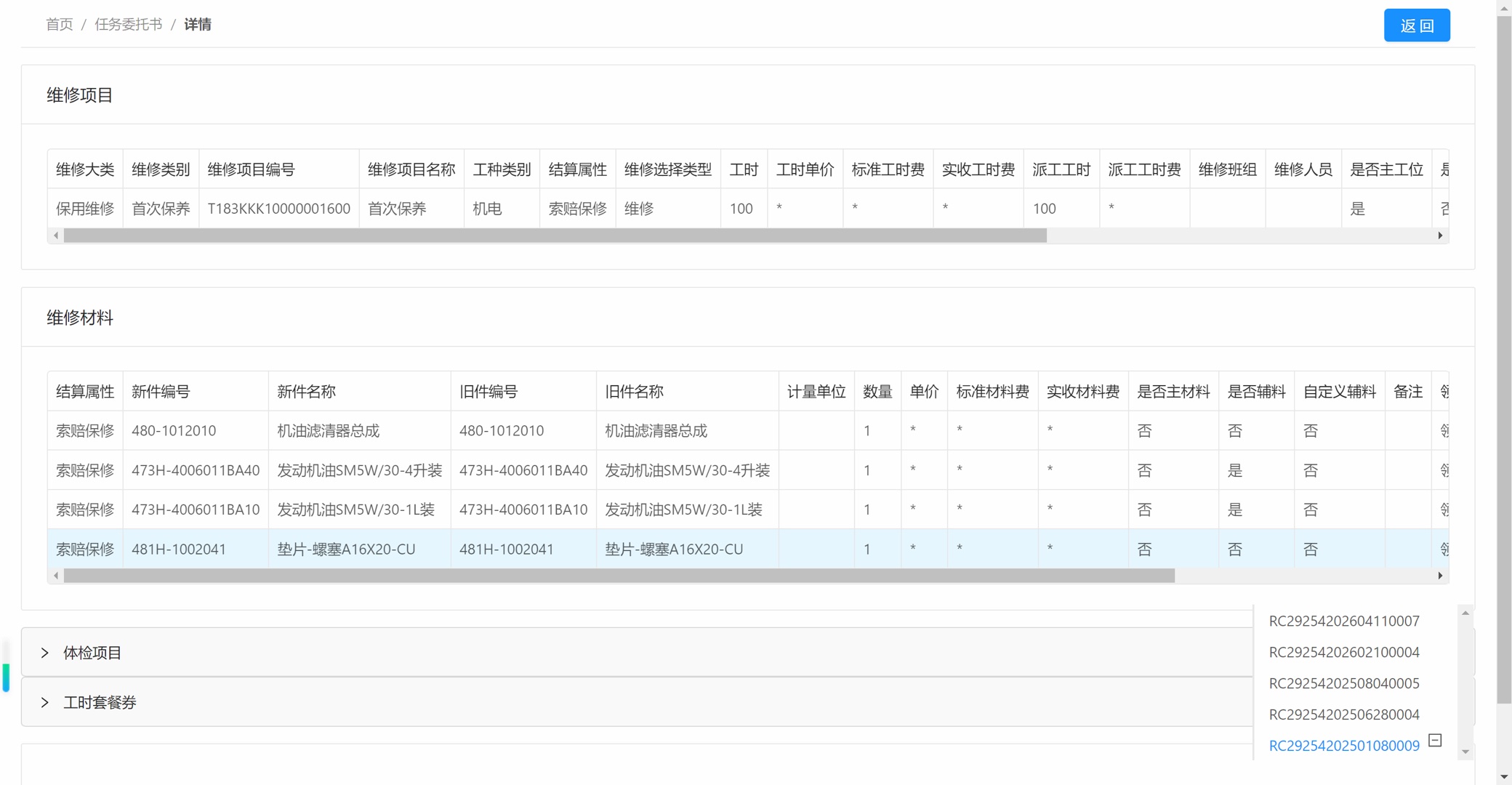
Task: Click 垫片-螺塞A16X20-CU 新件名称 cell
Action: [x=360, y=549]
